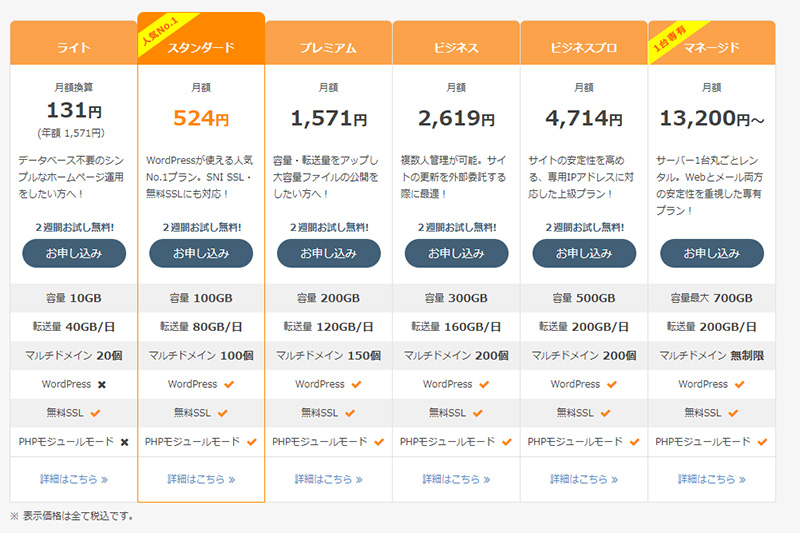Screen dimensions: 800x533
Task: Click 無料SSL check mark in ビジネス column
Action: click(478, 413)
